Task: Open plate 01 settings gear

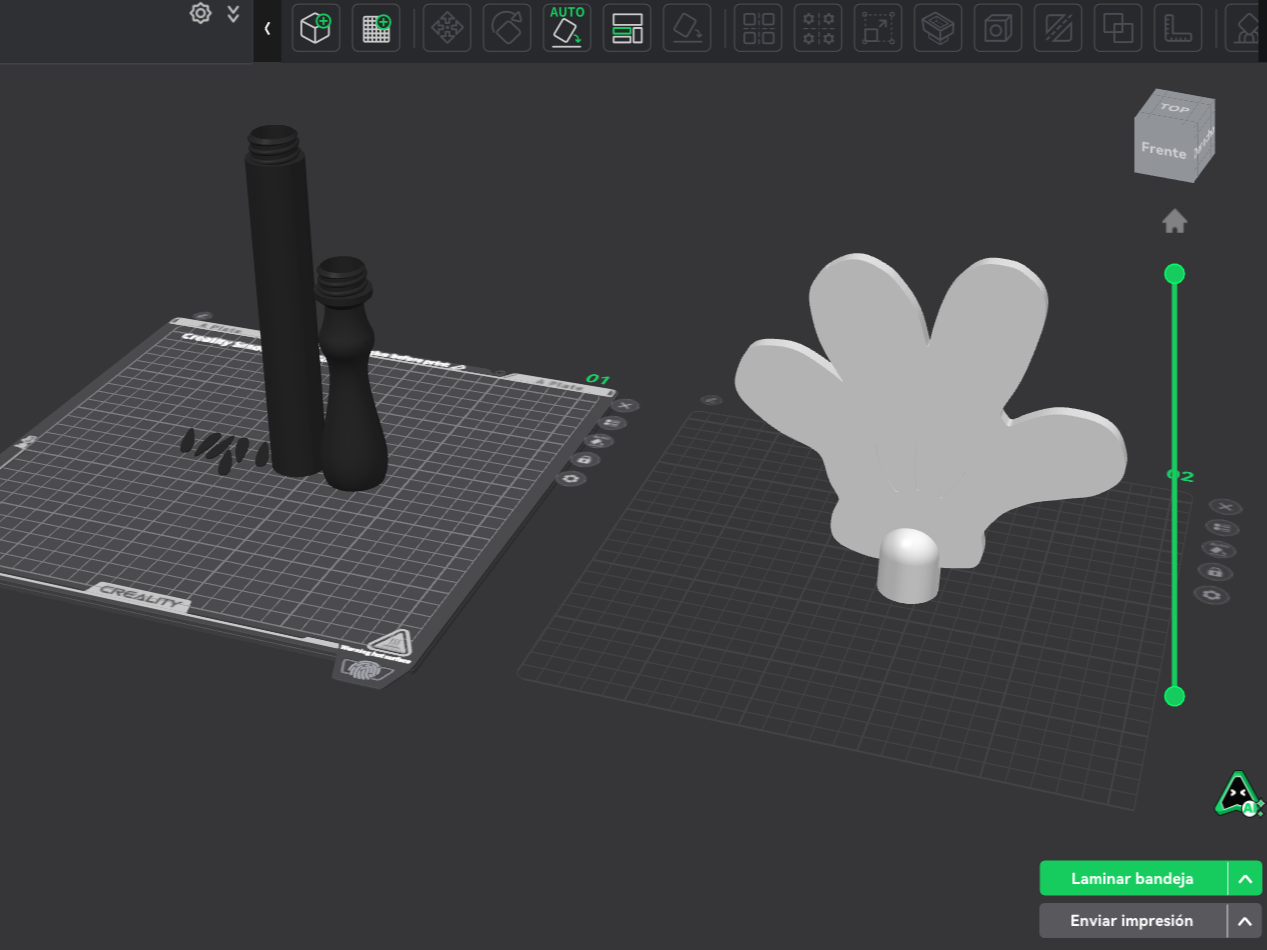Action: pos(572,479)
